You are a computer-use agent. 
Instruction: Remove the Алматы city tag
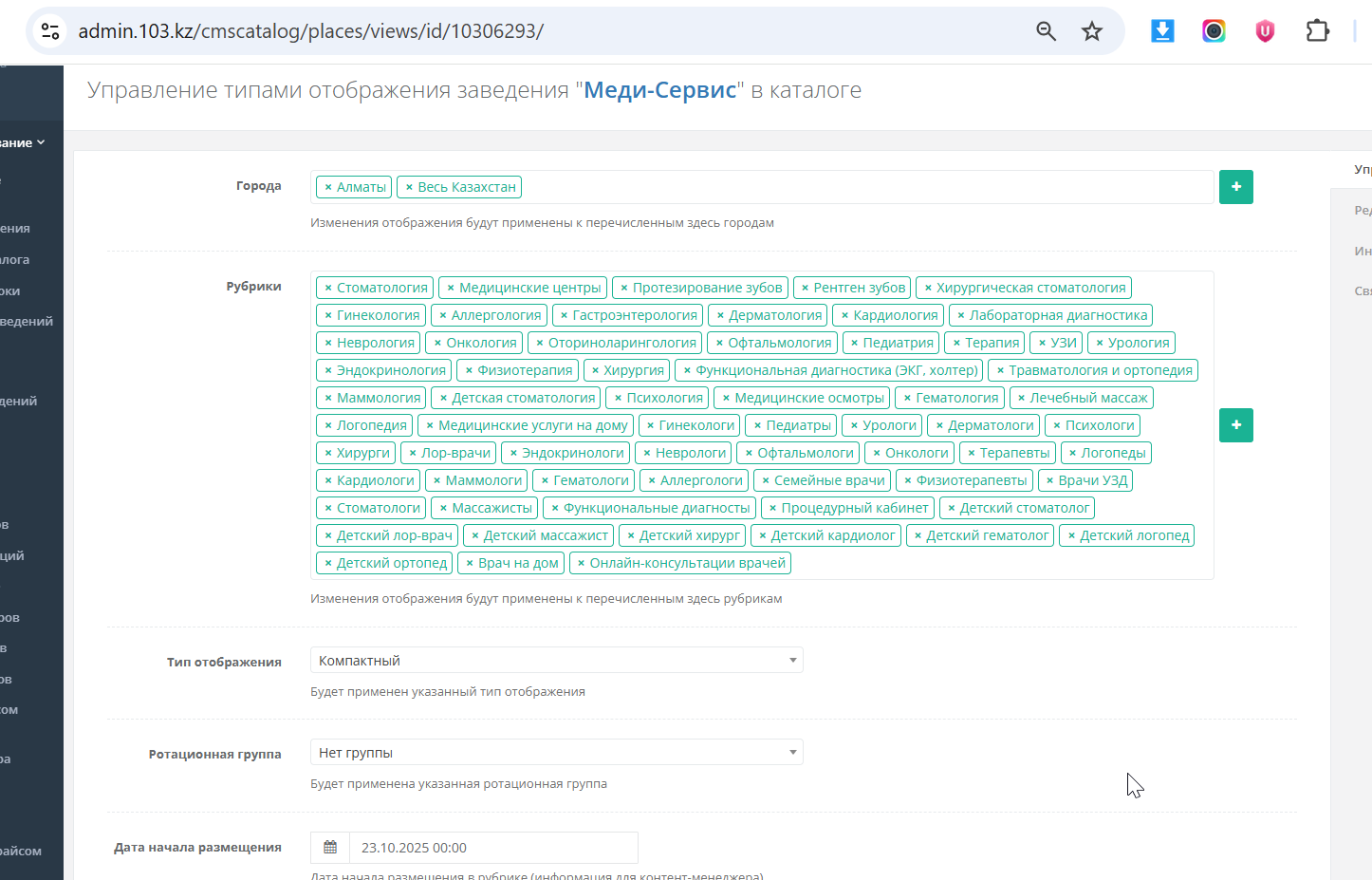click(x=328, y=188)
